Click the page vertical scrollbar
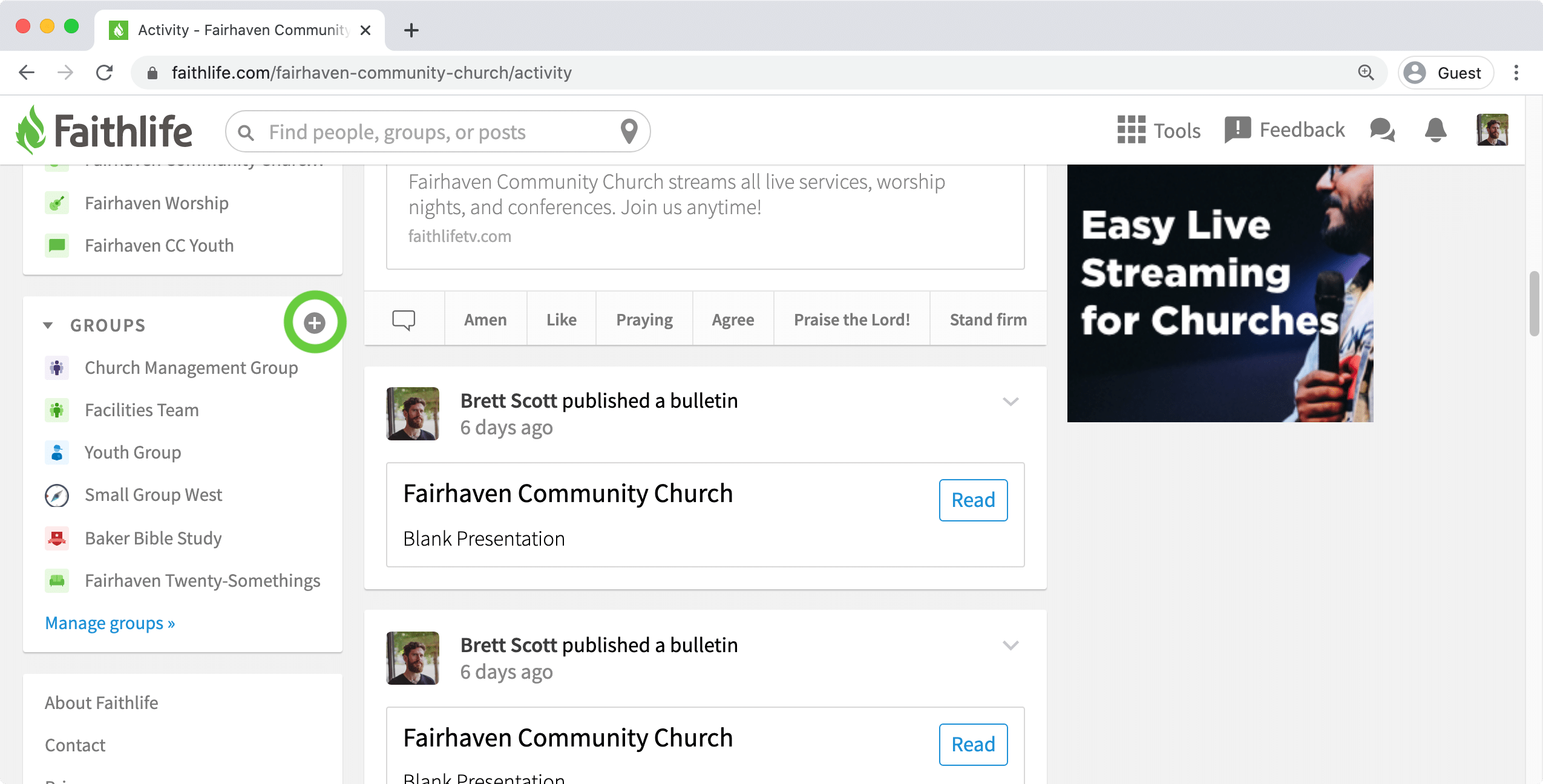Image resolution: width=1543 pixels, height=784 pixels. (1534, 304)
